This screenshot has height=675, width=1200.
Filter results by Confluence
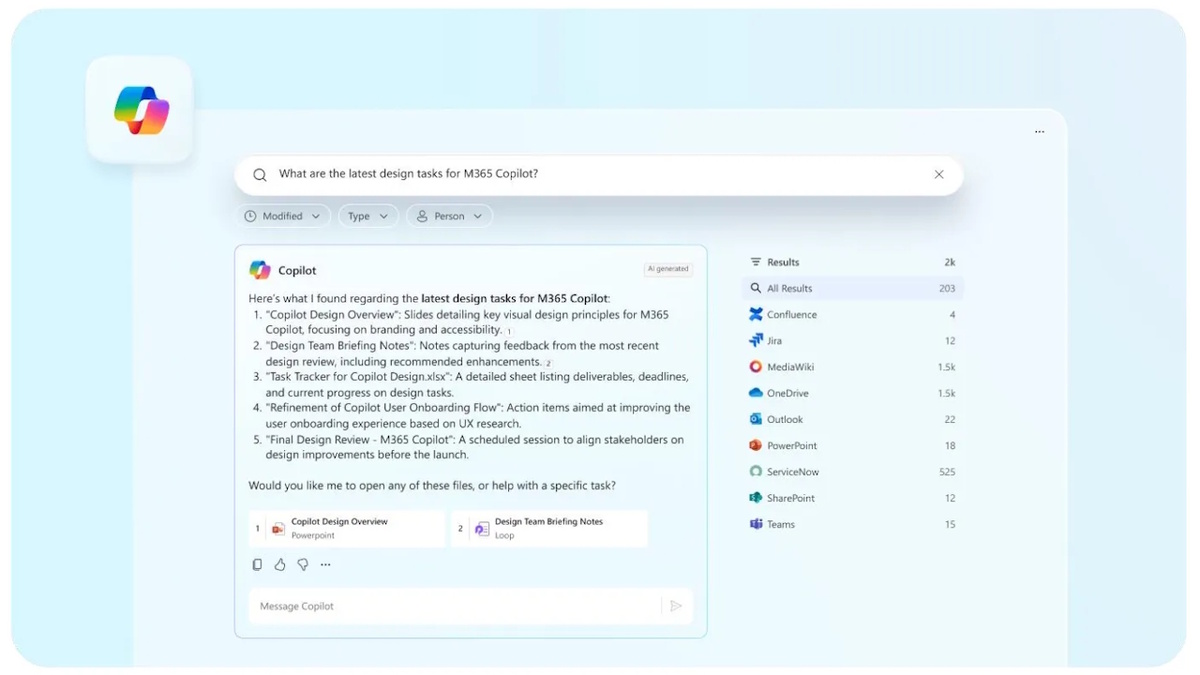[x=853, y=314]
